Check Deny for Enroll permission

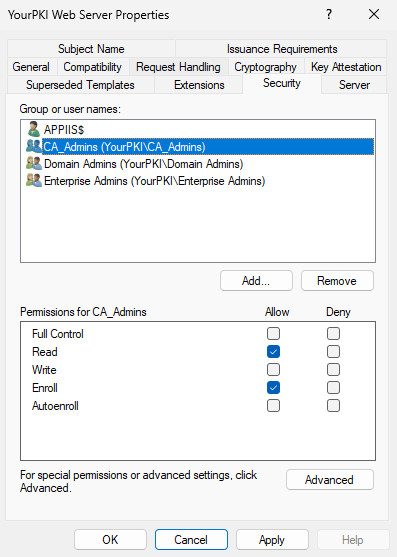[333, 388]
